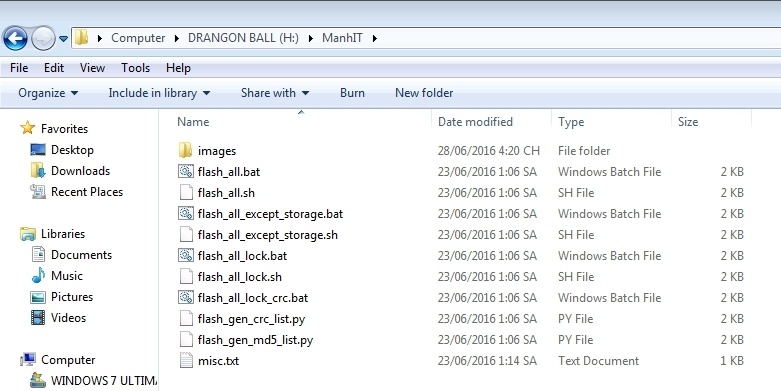The height and width of the screenshot is (391, 781).
Task: Click the Desktop icon in Favorites
Action: tap(38, 149)
